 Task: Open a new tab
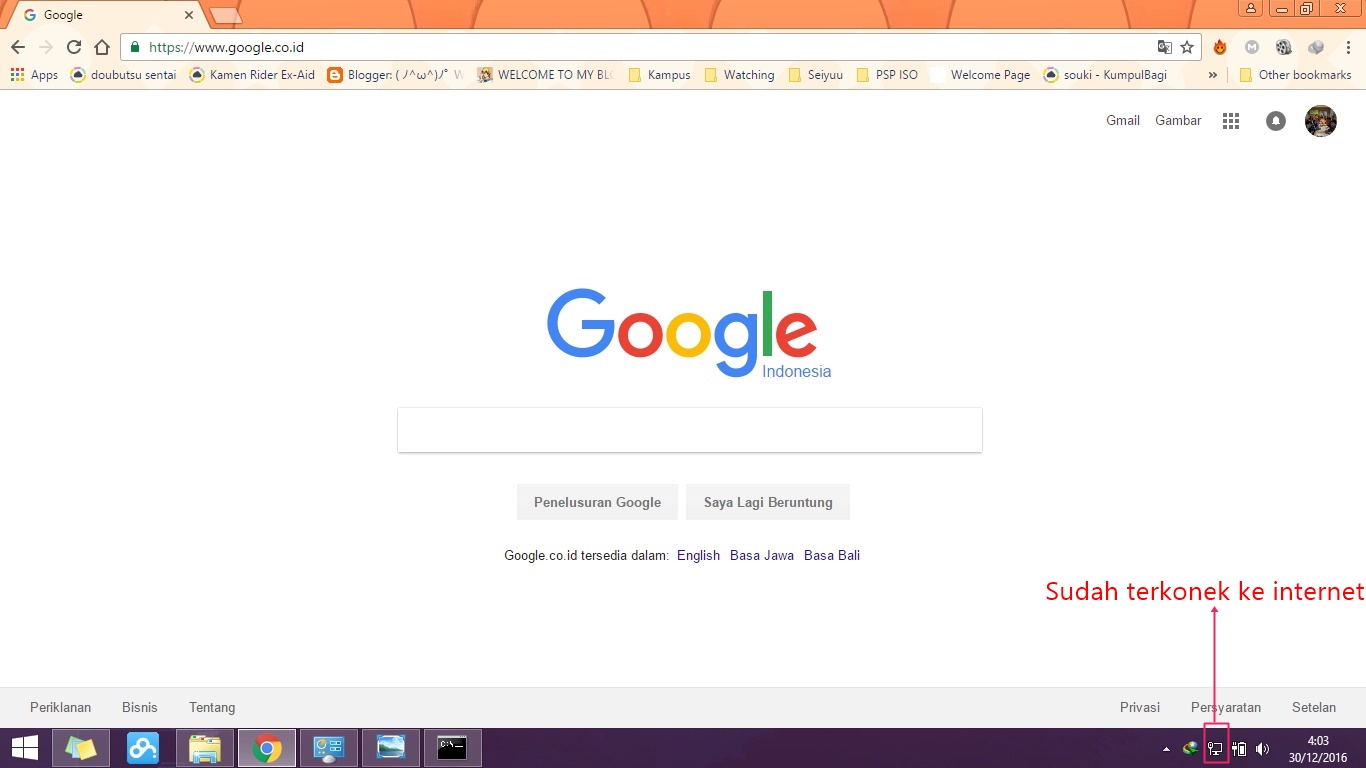pyautogui.click(x=226, y=15)
